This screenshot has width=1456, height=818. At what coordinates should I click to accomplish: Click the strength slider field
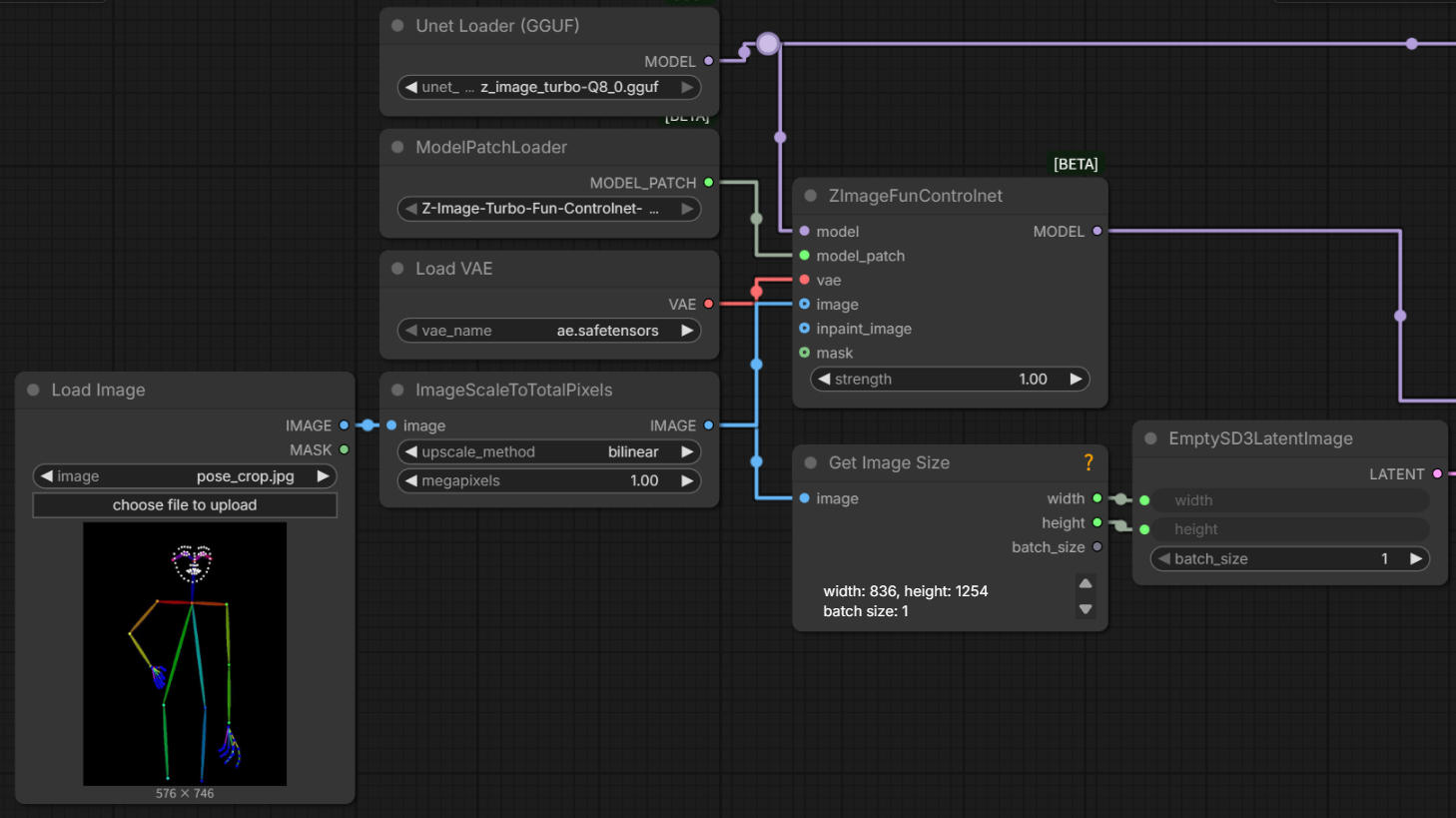[949, 380]
